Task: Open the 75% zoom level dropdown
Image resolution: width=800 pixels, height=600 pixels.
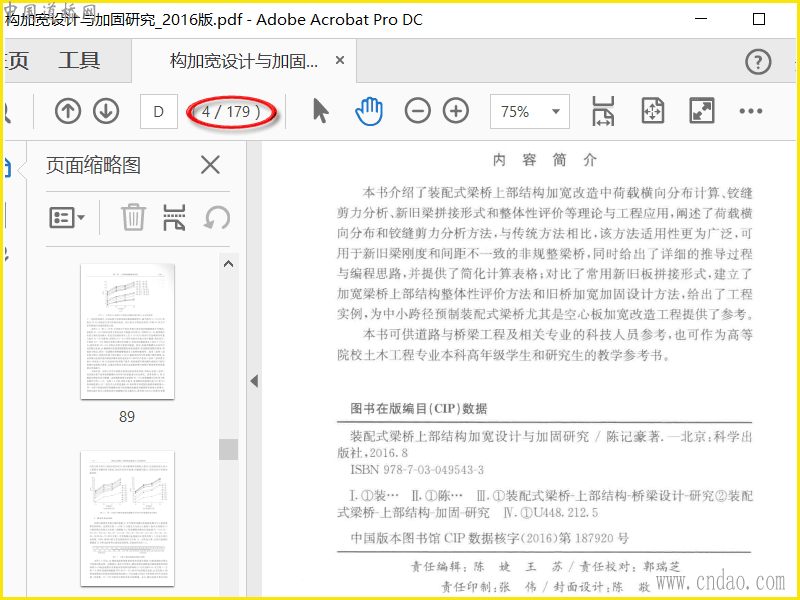Action: click(556, 111)
